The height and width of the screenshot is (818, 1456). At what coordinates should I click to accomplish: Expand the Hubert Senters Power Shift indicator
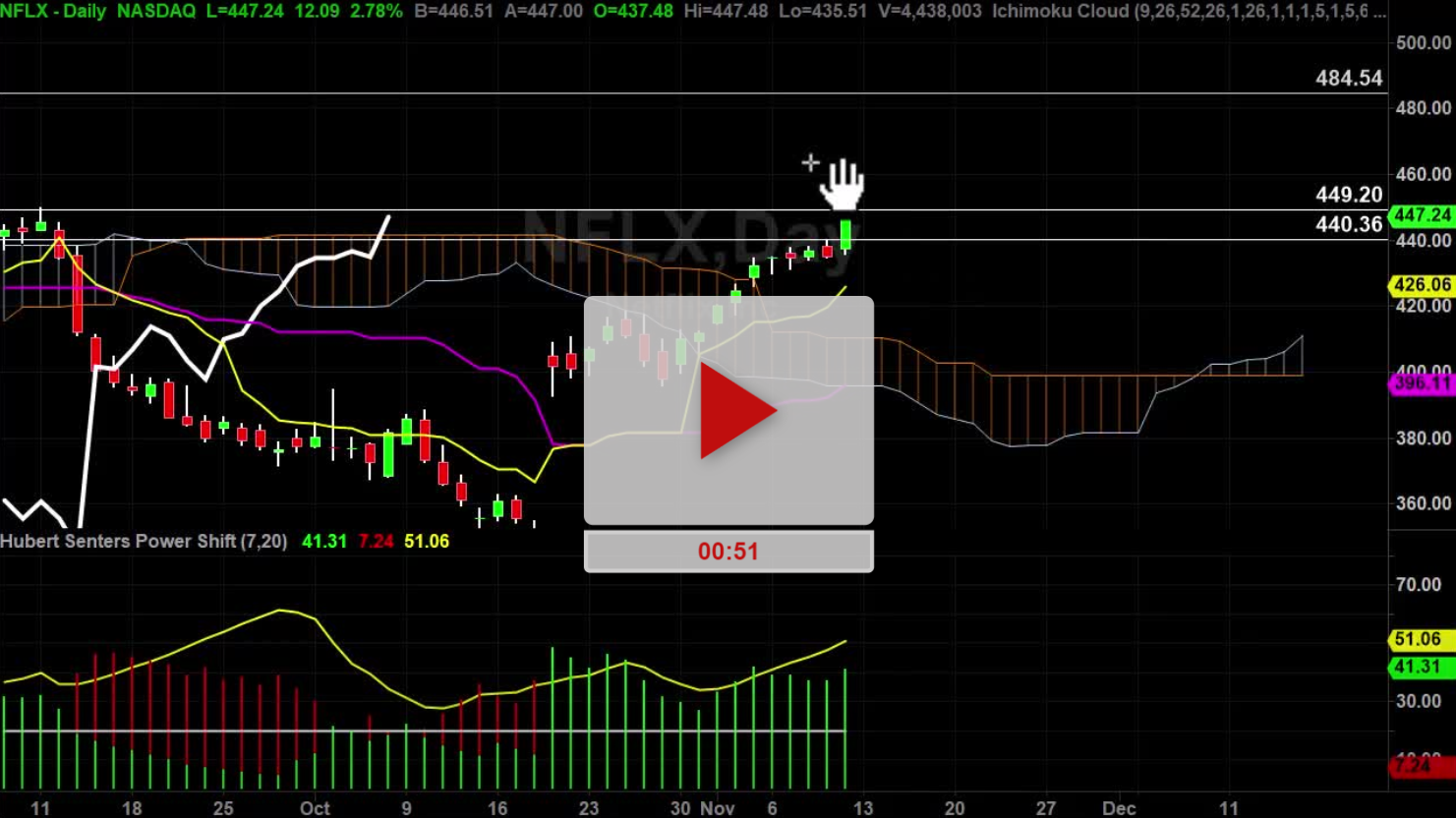(144, 541)
